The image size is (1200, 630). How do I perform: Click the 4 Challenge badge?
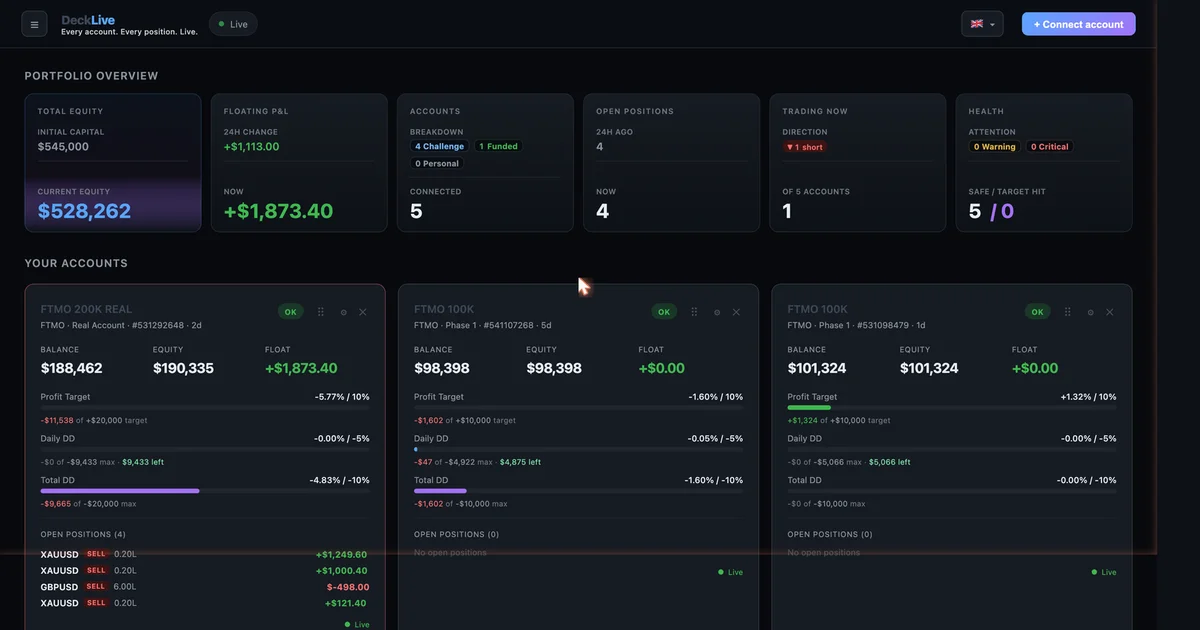[x=440, y=146]
